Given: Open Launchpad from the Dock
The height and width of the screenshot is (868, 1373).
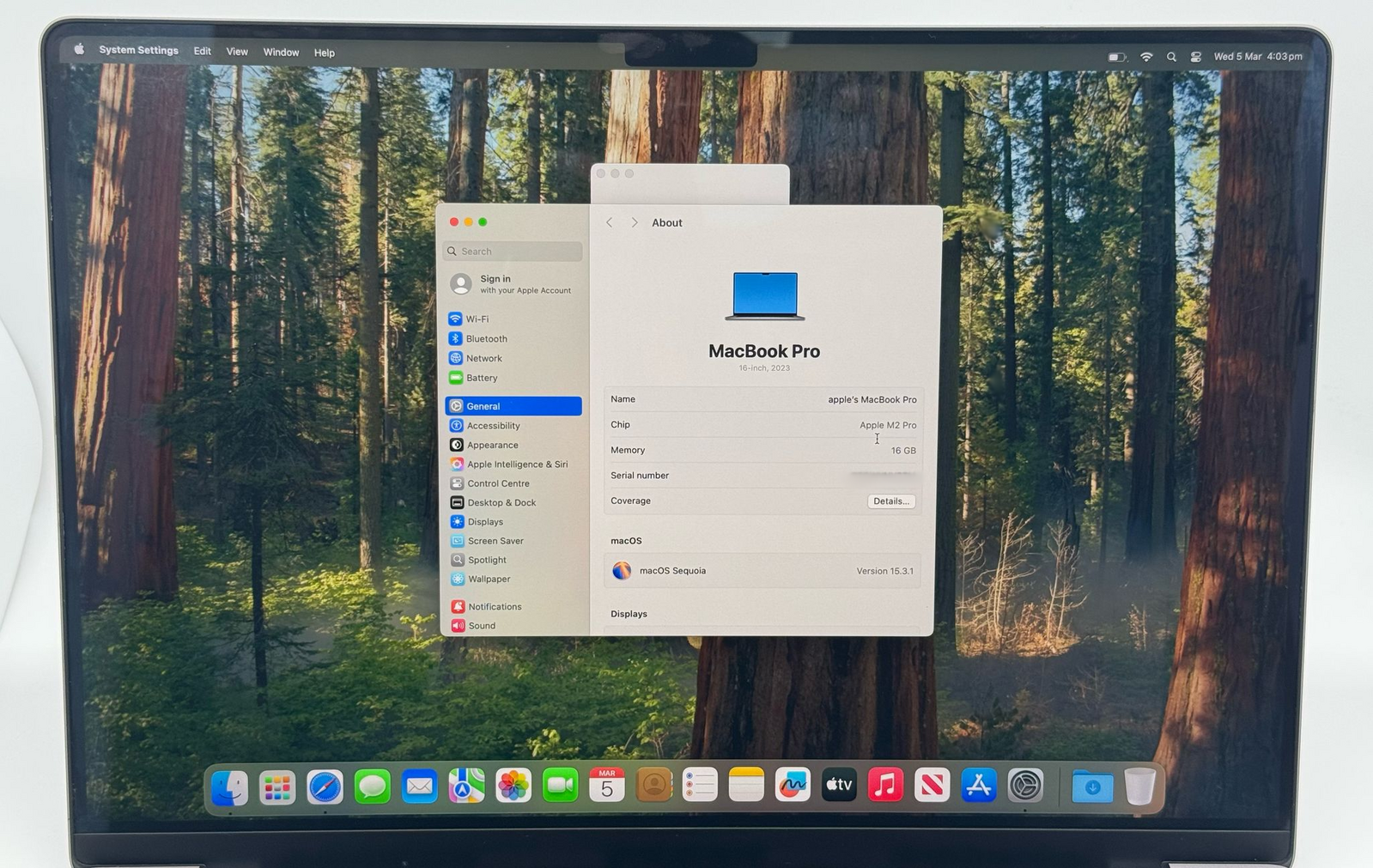Looking at the screenshot, I should pos(277,787).
